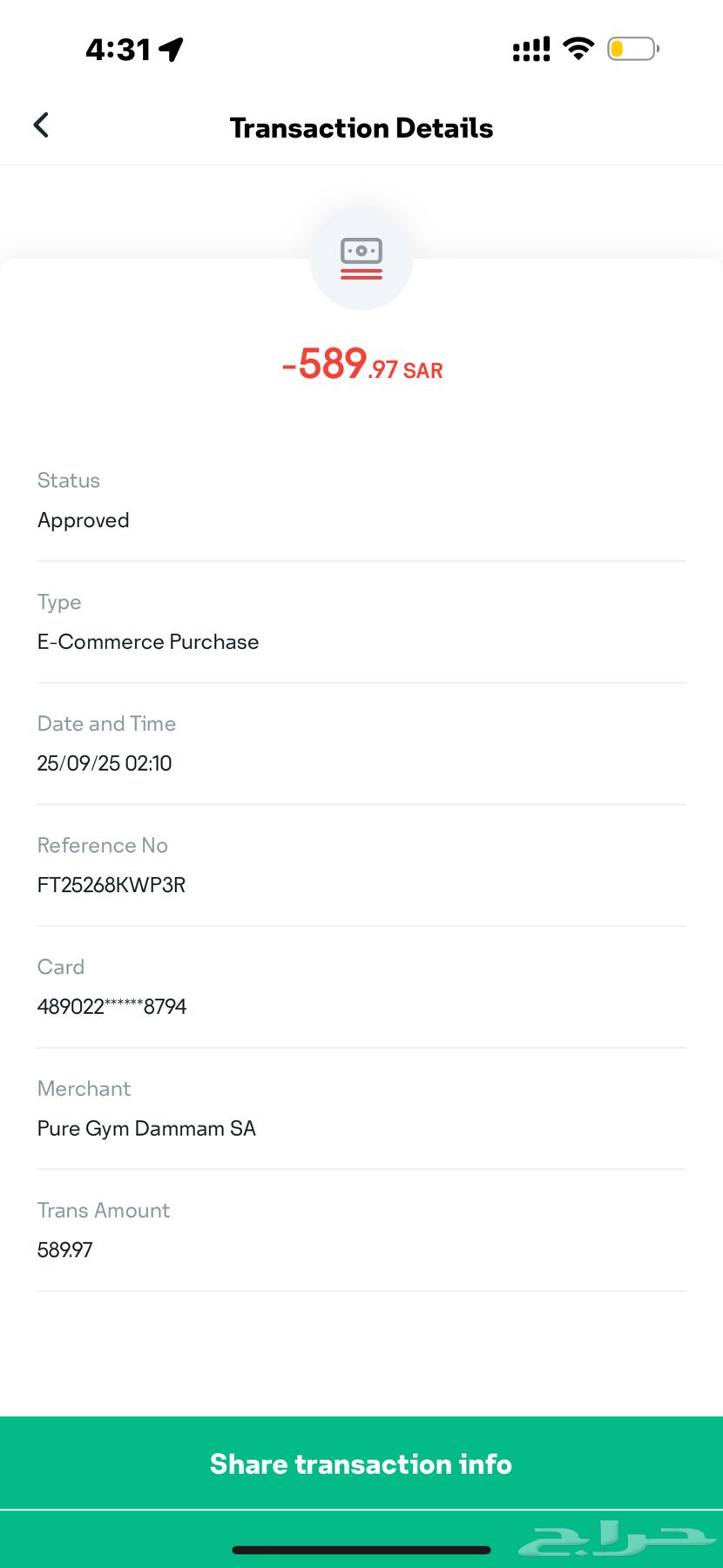Tap the Haraj watermark logo
This screenshot has width=723, height=1568.
tap(617, 1540)
